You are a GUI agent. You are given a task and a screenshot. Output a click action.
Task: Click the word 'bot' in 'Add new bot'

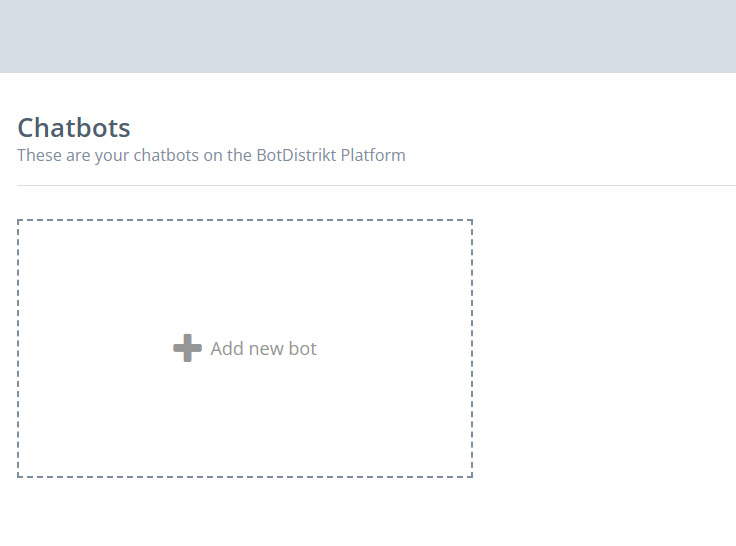click(x=302, y=349)
